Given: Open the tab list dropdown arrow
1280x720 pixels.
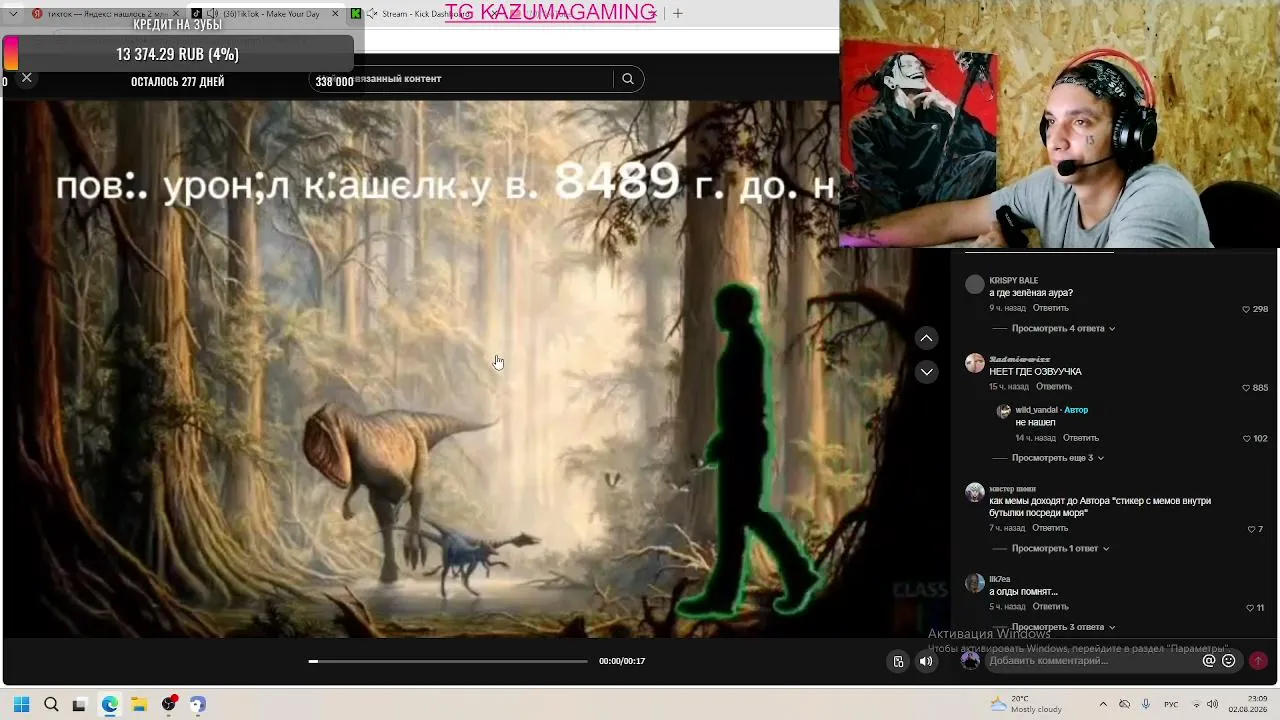Looking at the screenshot, I should coord(13,14).
